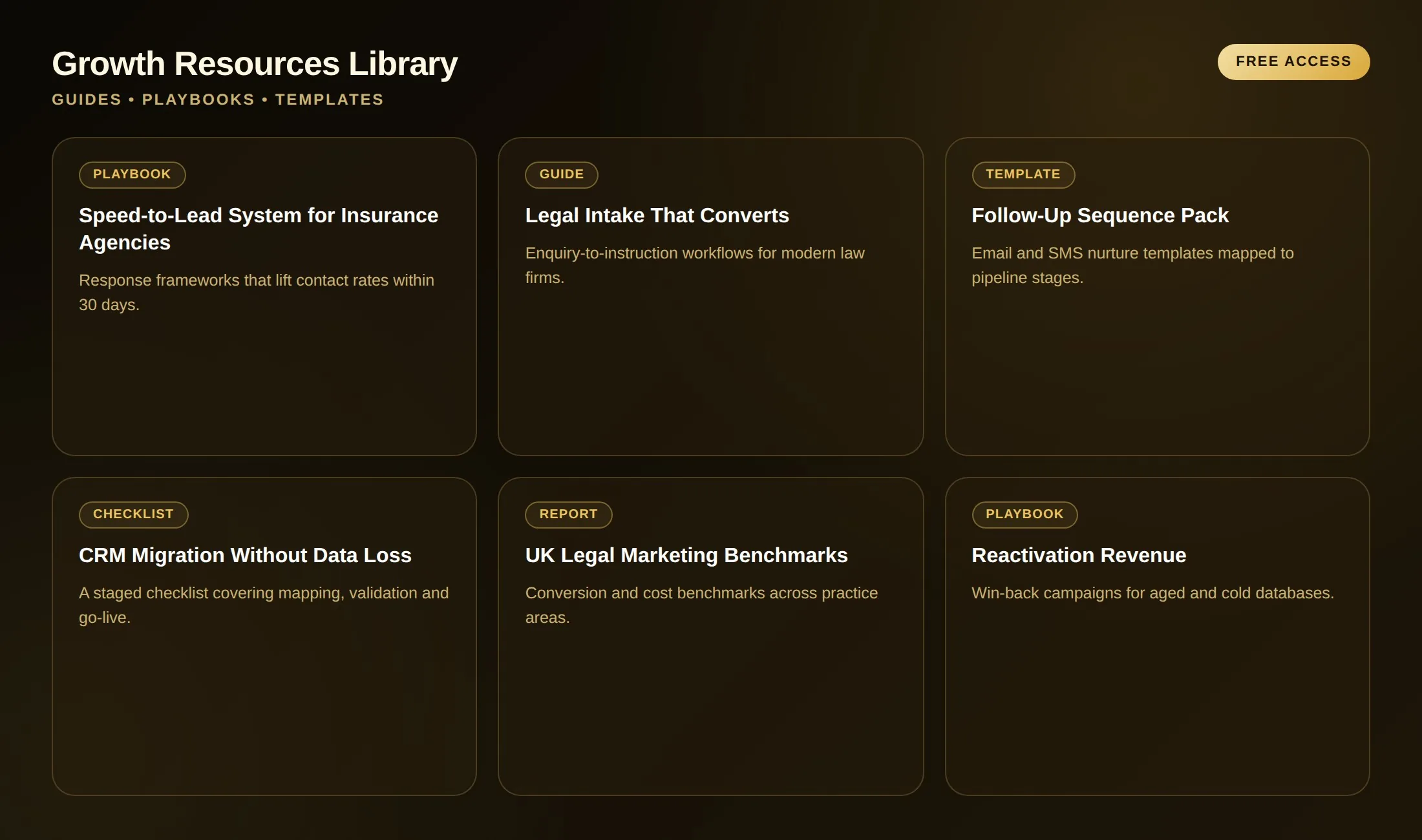
Task: Open the Reactivation Revenue card
Action: coord(1157,636)
